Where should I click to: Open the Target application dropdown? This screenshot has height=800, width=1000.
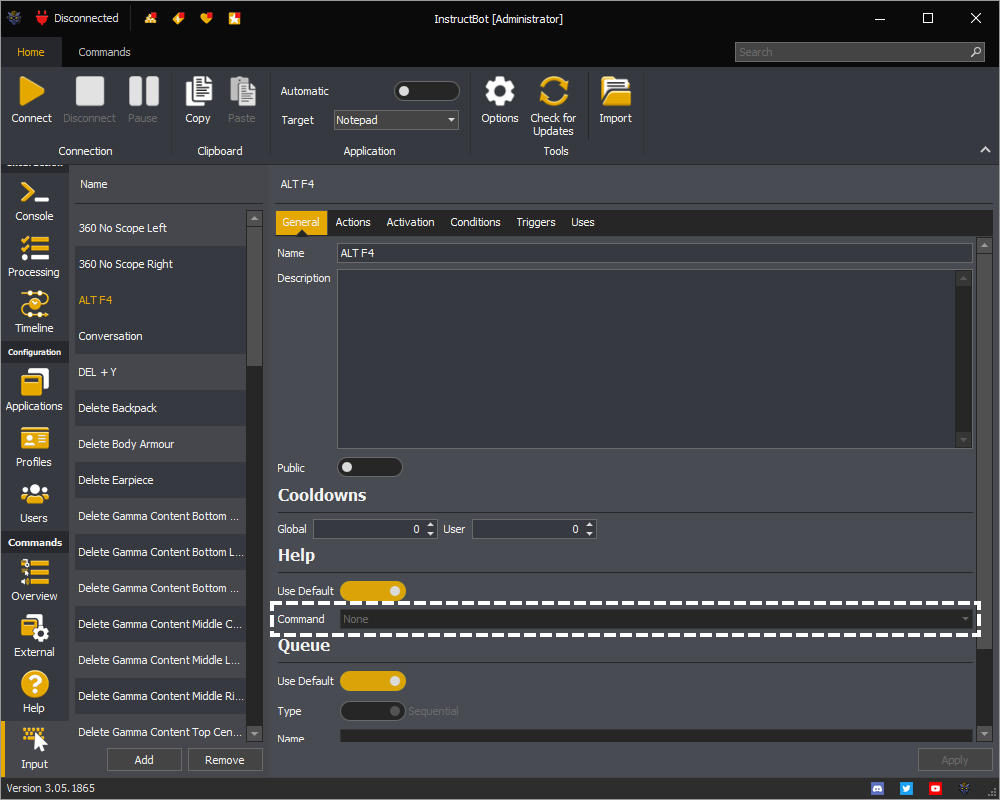point(396,120)
